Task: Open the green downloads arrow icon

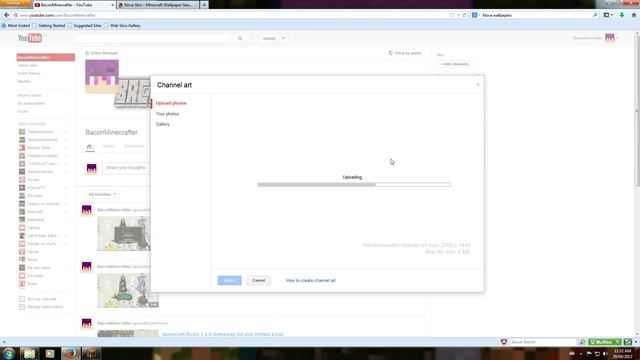Action: [x=622, y=15]
